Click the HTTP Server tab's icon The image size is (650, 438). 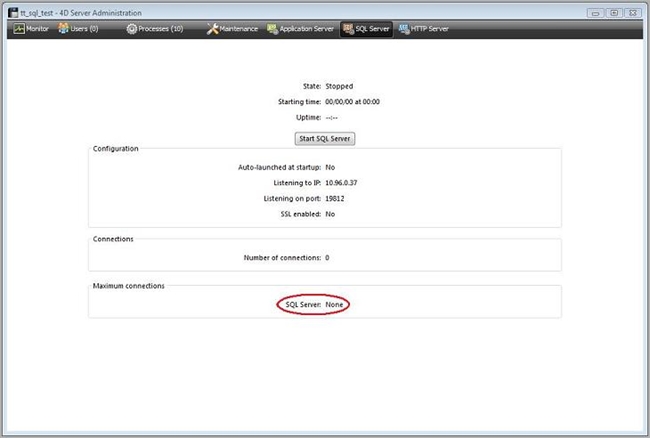click(x=403, y=29)
